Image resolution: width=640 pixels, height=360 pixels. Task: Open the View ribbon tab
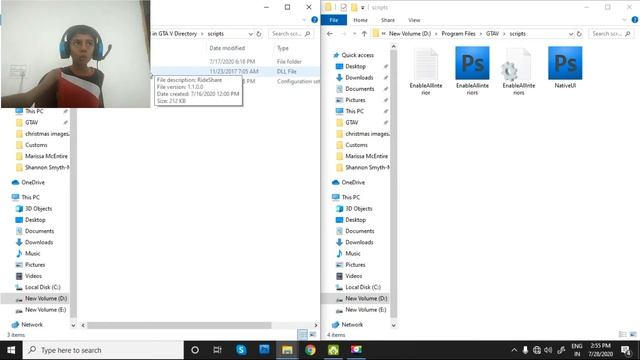click(414, 20)
